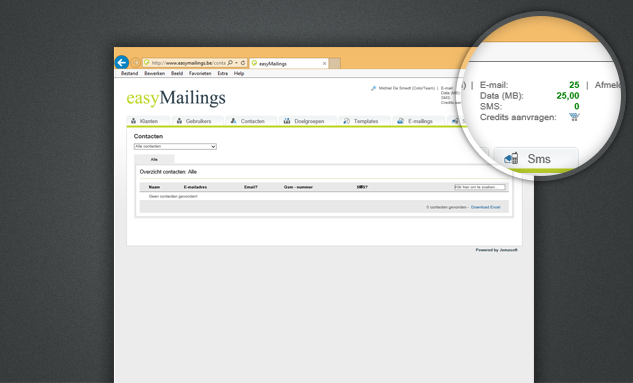633x383 pixels.
Task: Open the address bar dropdown arrow
Action: click(x=236, y=63)
